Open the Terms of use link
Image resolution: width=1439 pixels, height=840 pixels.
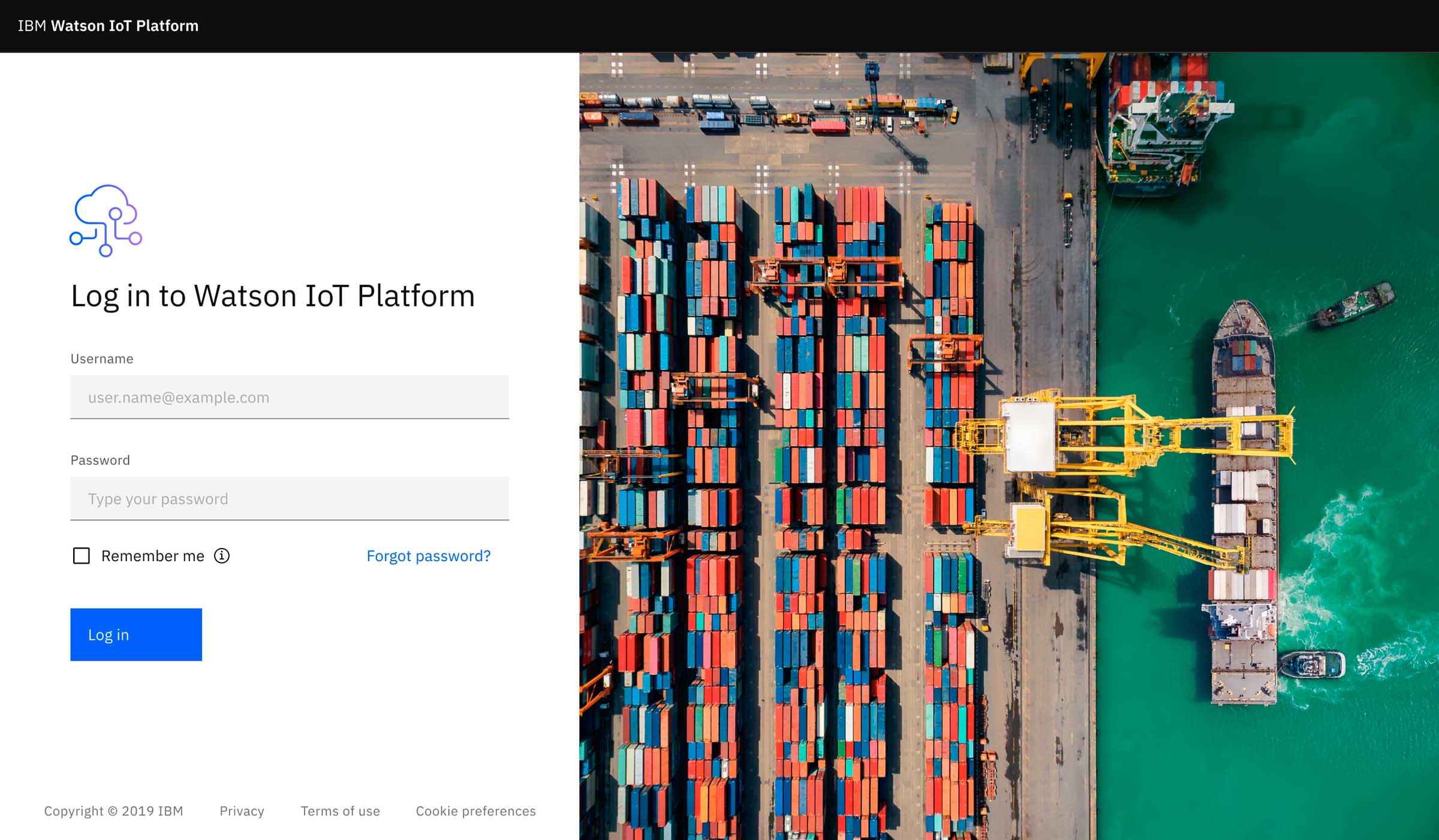340,811
